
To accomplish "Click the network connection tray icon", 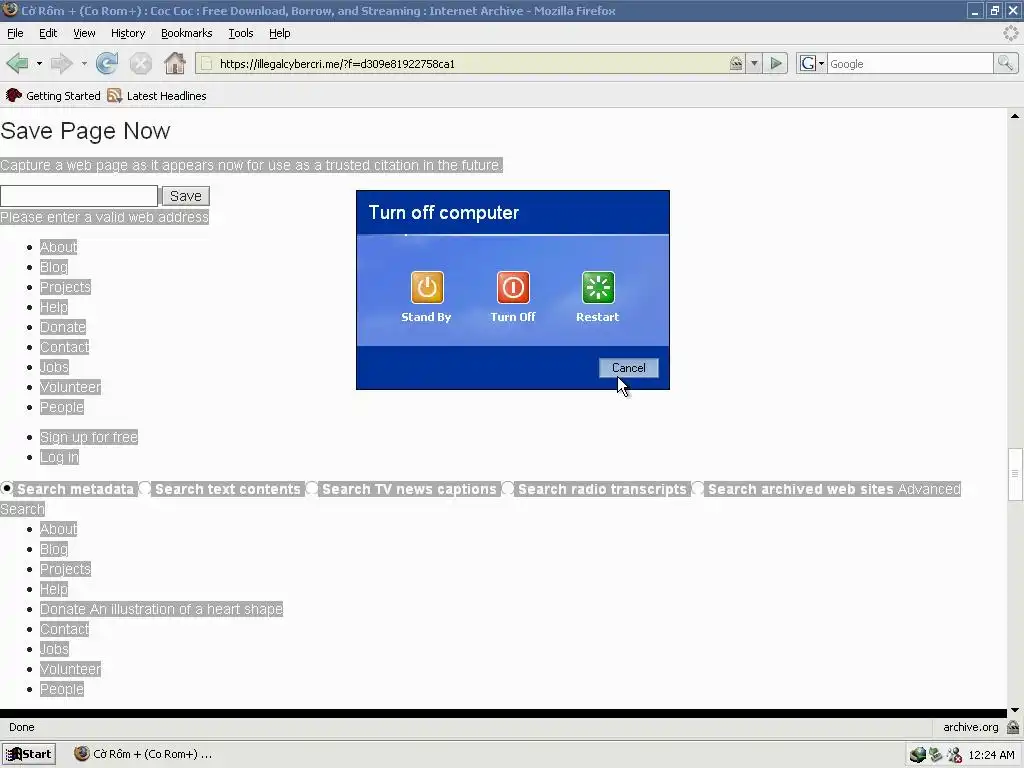I will [x=918, y=755].
